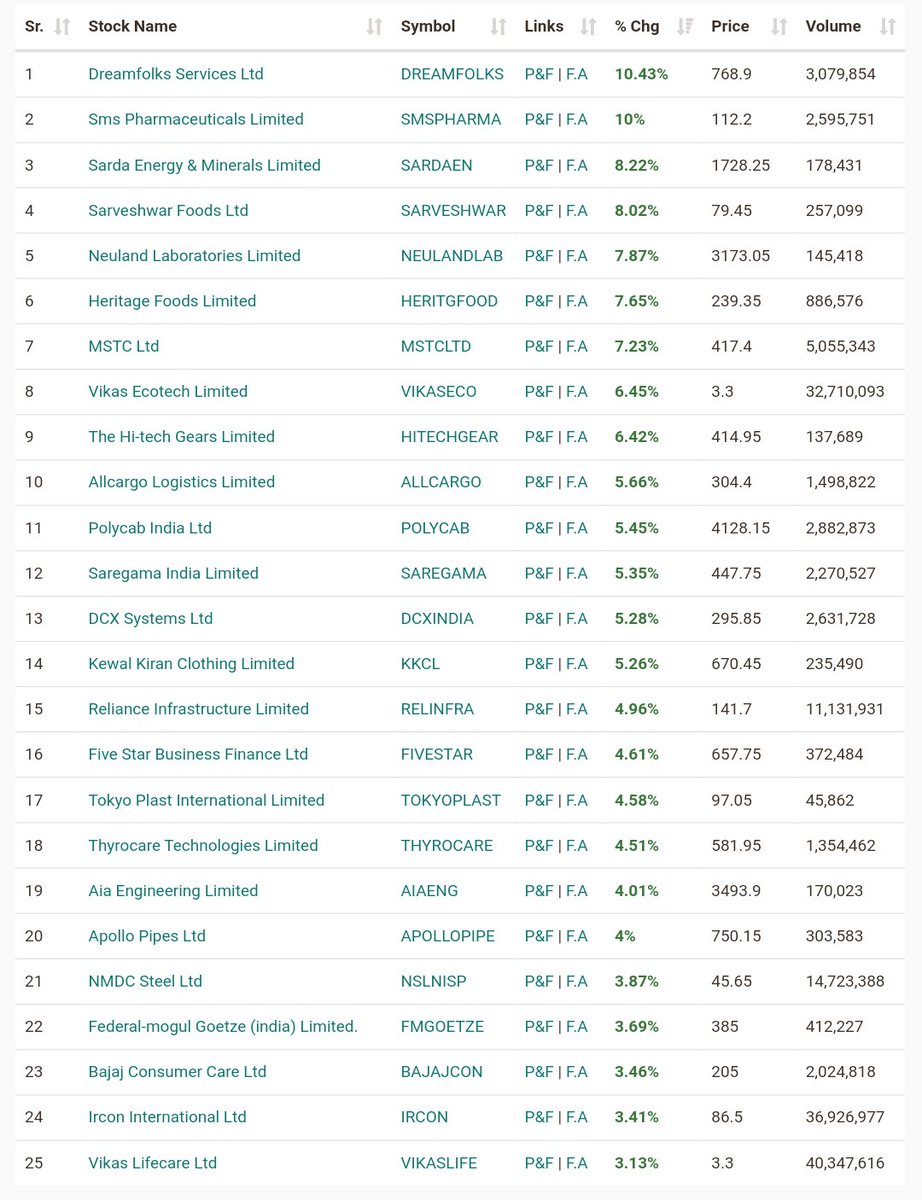Click the SARVESHWAR symbol link
Screen dimensions: 922x1200
[x=453, y=210]
